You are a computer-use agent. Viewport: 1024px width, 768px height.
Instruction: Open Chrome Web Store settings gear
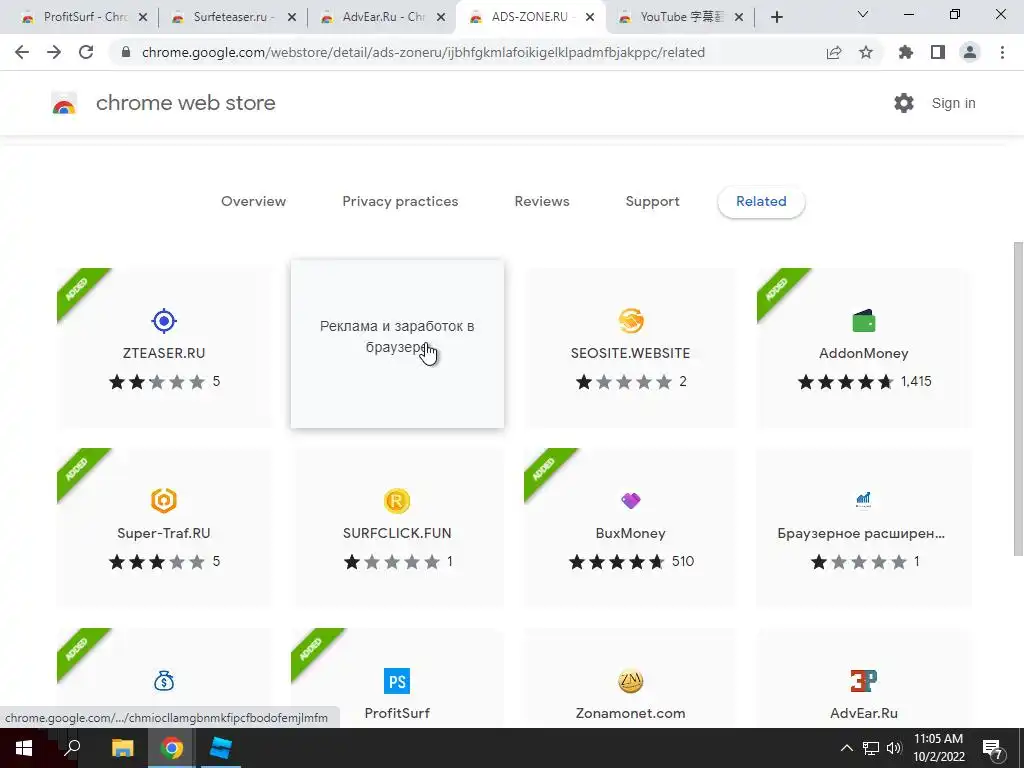(904, 103)
